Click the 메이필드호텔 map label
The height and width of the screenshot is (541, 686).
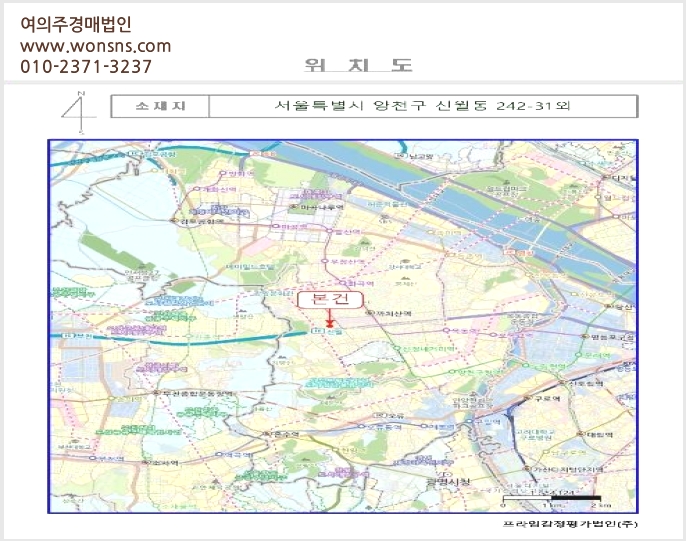(x=250, y=266)
